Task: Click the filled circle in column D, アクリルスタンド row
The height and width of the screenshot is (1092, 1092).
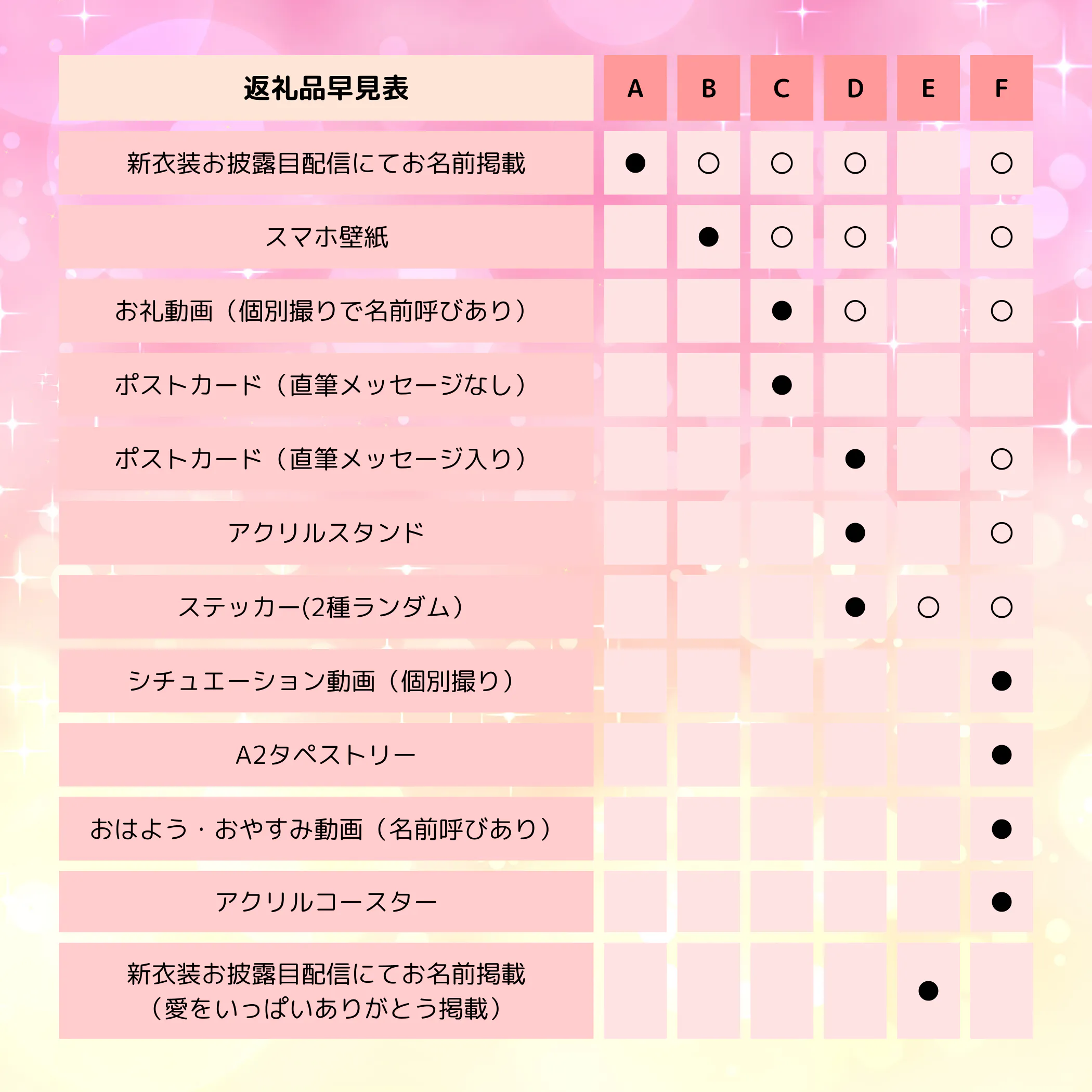Action: (854, 533)
